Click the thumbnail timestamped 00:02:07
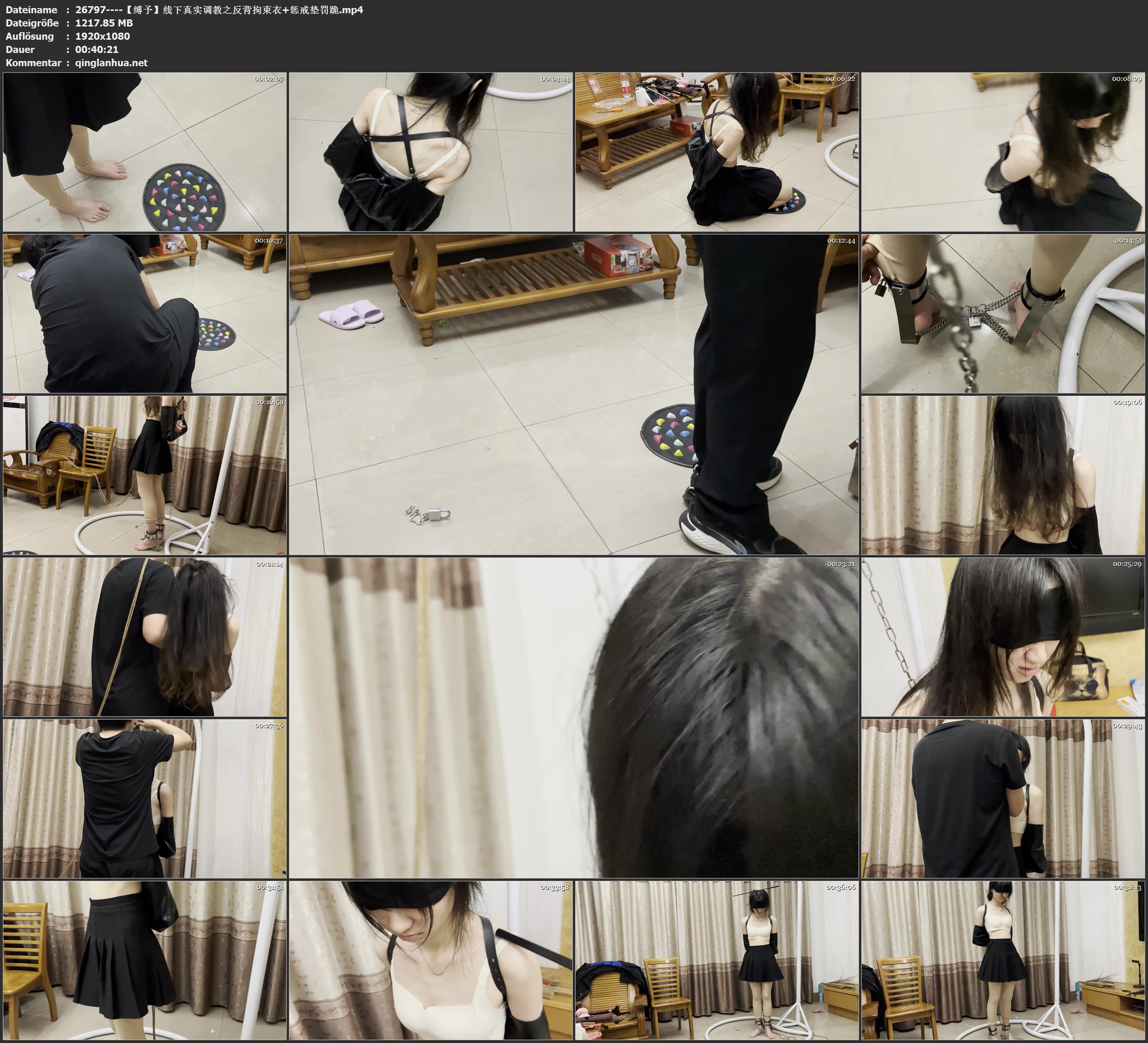1148x1043 pixels. coord(145,152)
